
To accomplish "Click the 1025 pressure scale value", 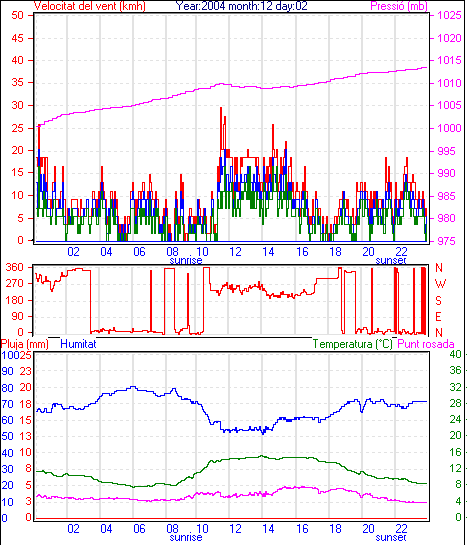I will click(449, 15).
